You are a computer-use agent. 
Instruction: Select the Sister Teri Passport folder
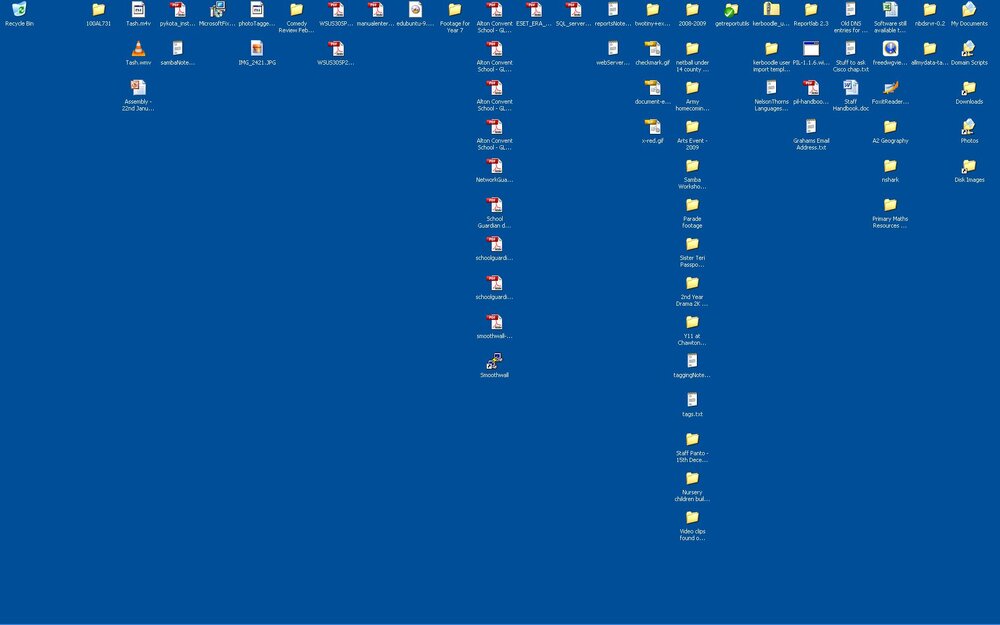tap(692, 244)
